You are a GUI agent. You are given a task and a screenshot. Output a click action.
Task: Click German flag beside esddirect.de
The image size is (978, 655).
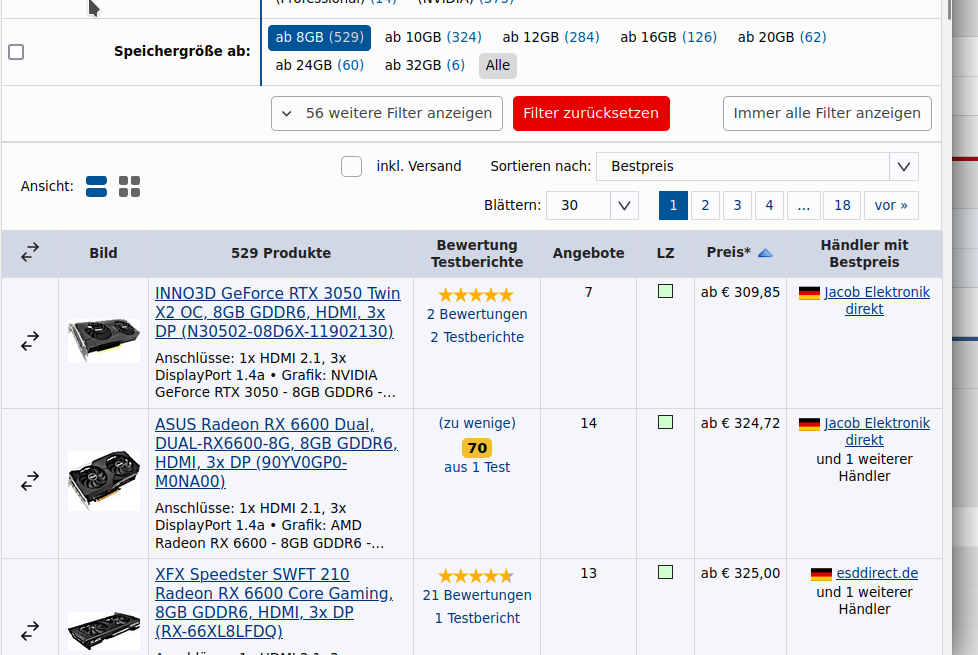pos(821,574)
